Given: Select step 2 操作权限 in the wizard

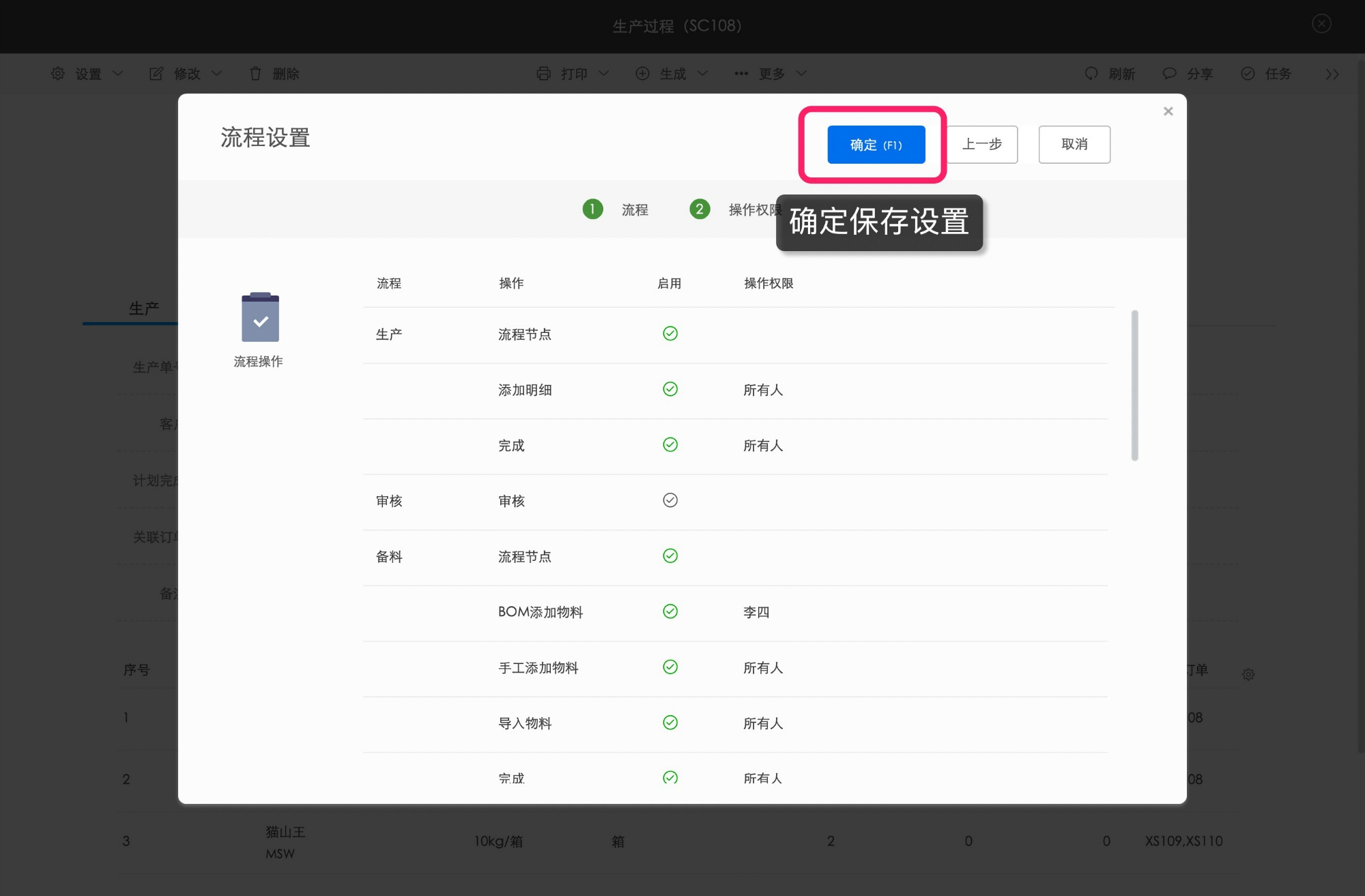Looking at the screenshot, I should click(x=735, y=209).
